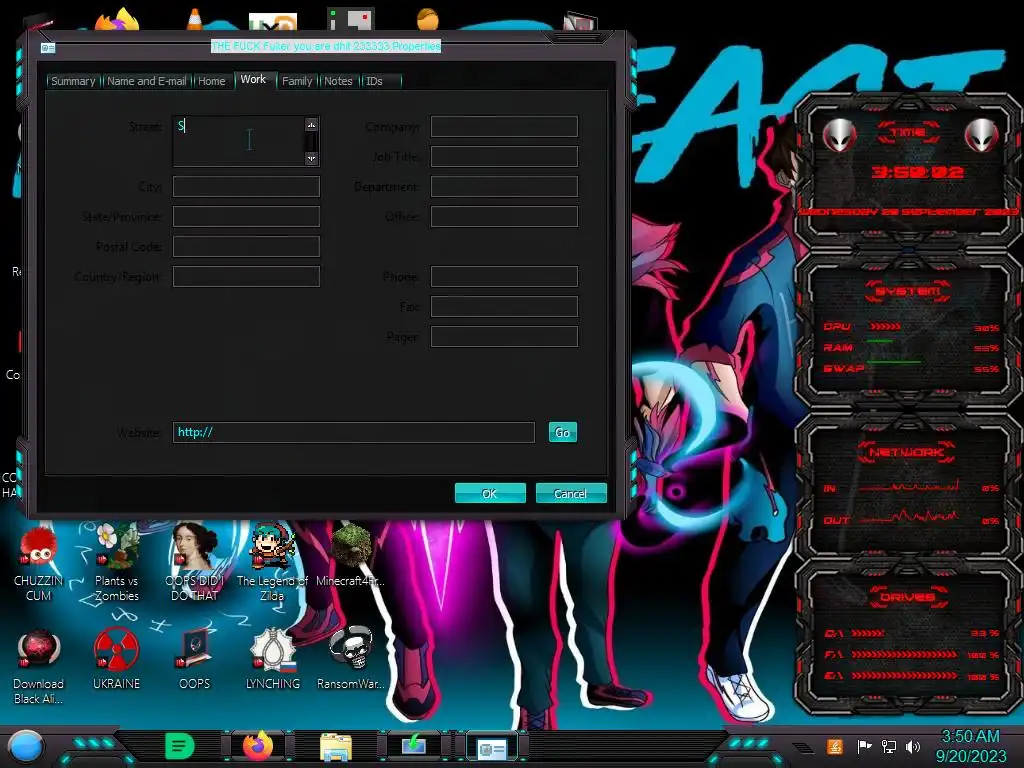This screenshot has width=1024, height=768.
Task: Focus the City field
Action: (246, 187)
